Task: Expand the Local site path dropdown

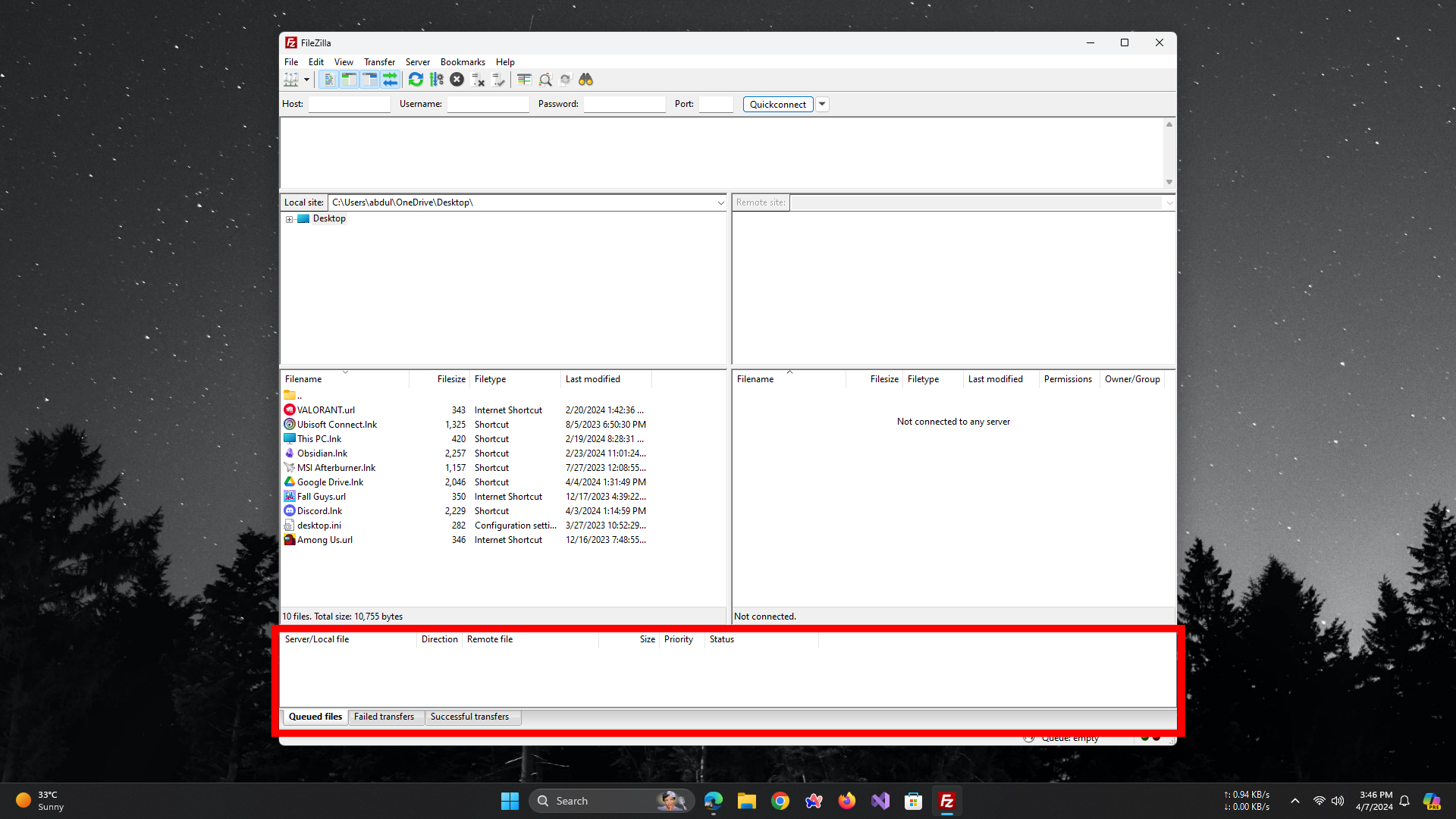Action: coord(720,202)
